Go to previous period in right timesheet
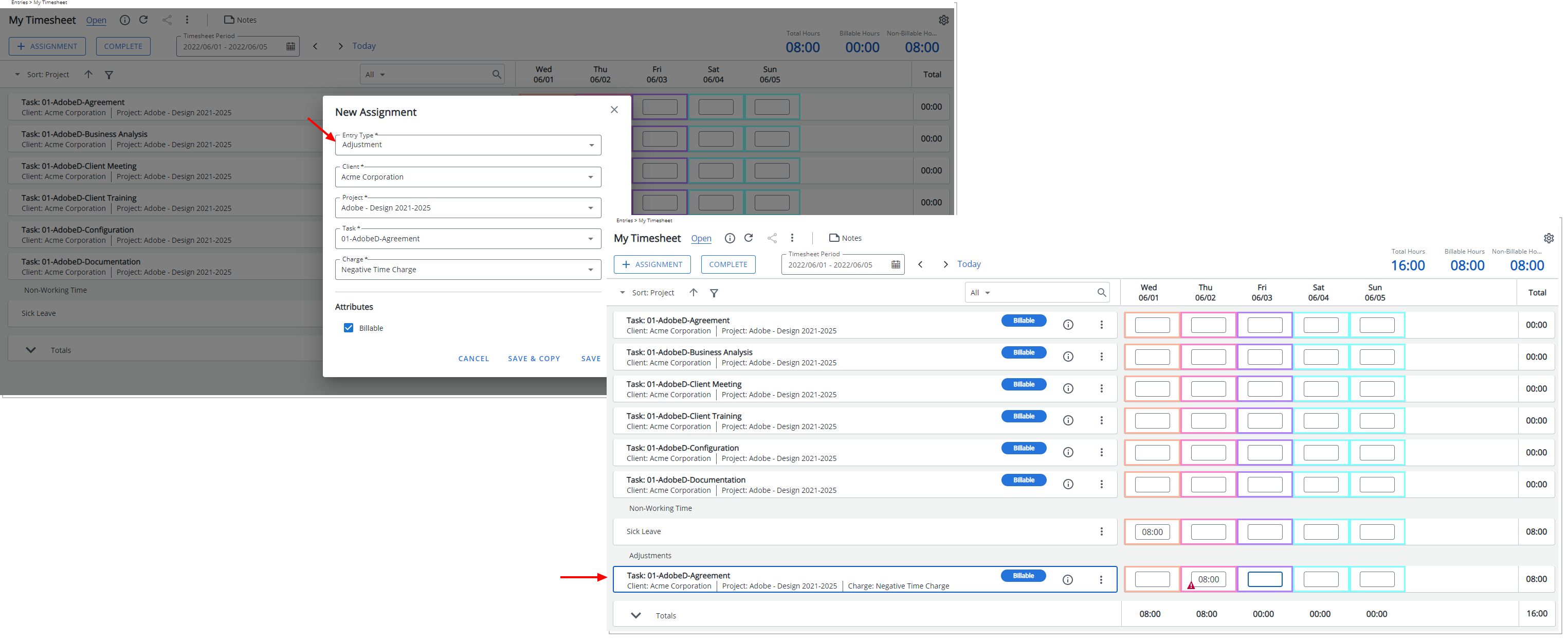The image size is (1568, 640). (x=920, y=264)
